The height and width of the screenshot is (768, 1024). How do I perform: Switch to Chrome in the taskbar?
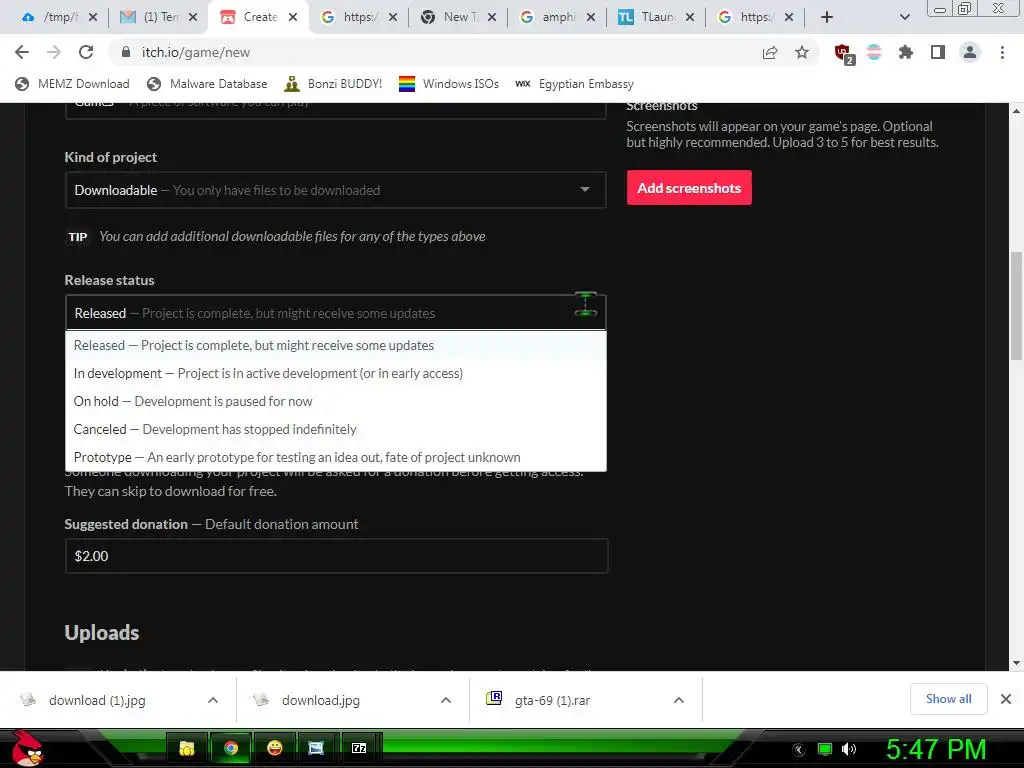231,748
